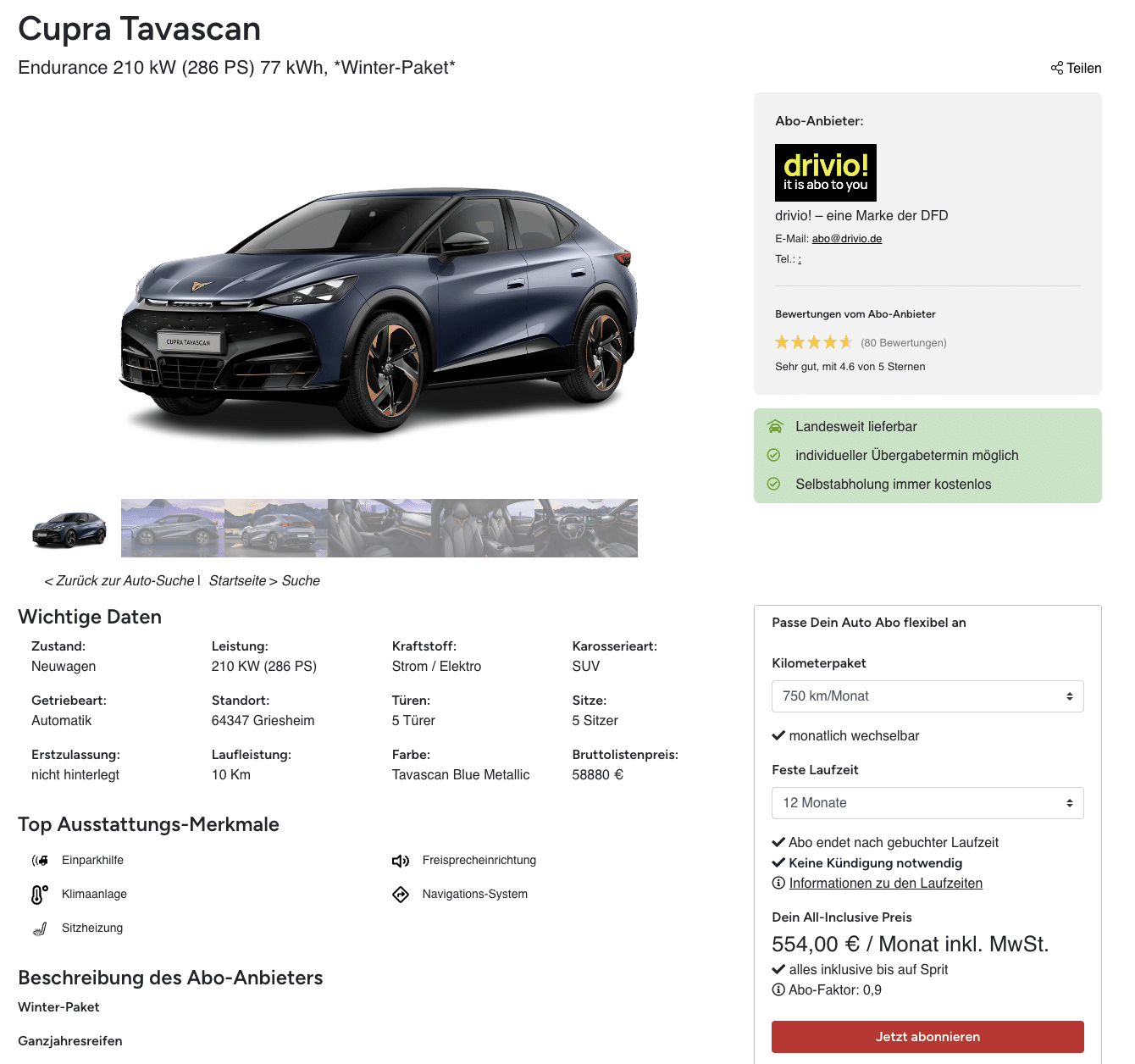Click the drivio! provider logo
1135x1064 pixels.
826,173
